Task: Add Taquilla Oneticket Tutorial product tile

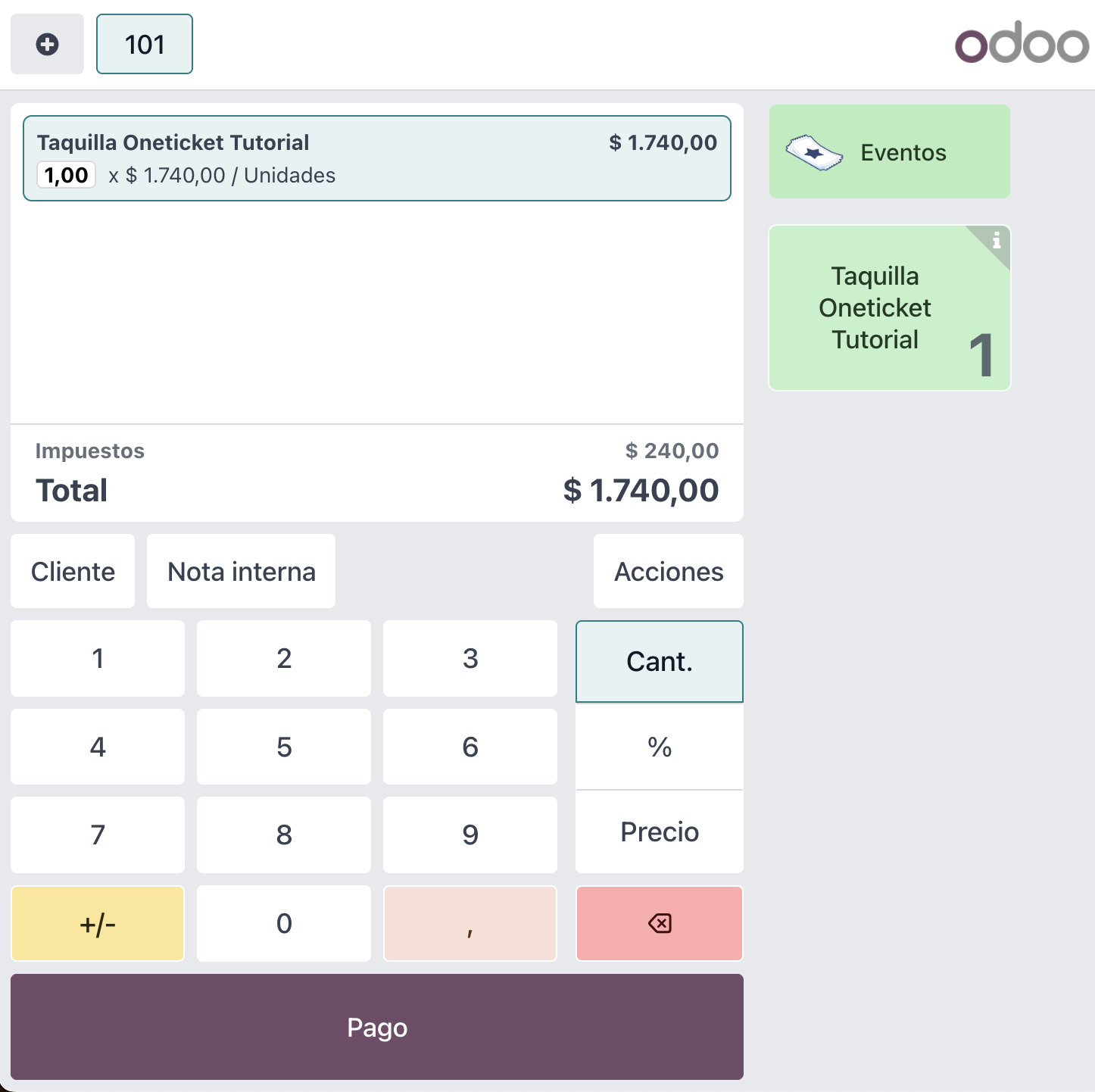Action: [875, 308]
